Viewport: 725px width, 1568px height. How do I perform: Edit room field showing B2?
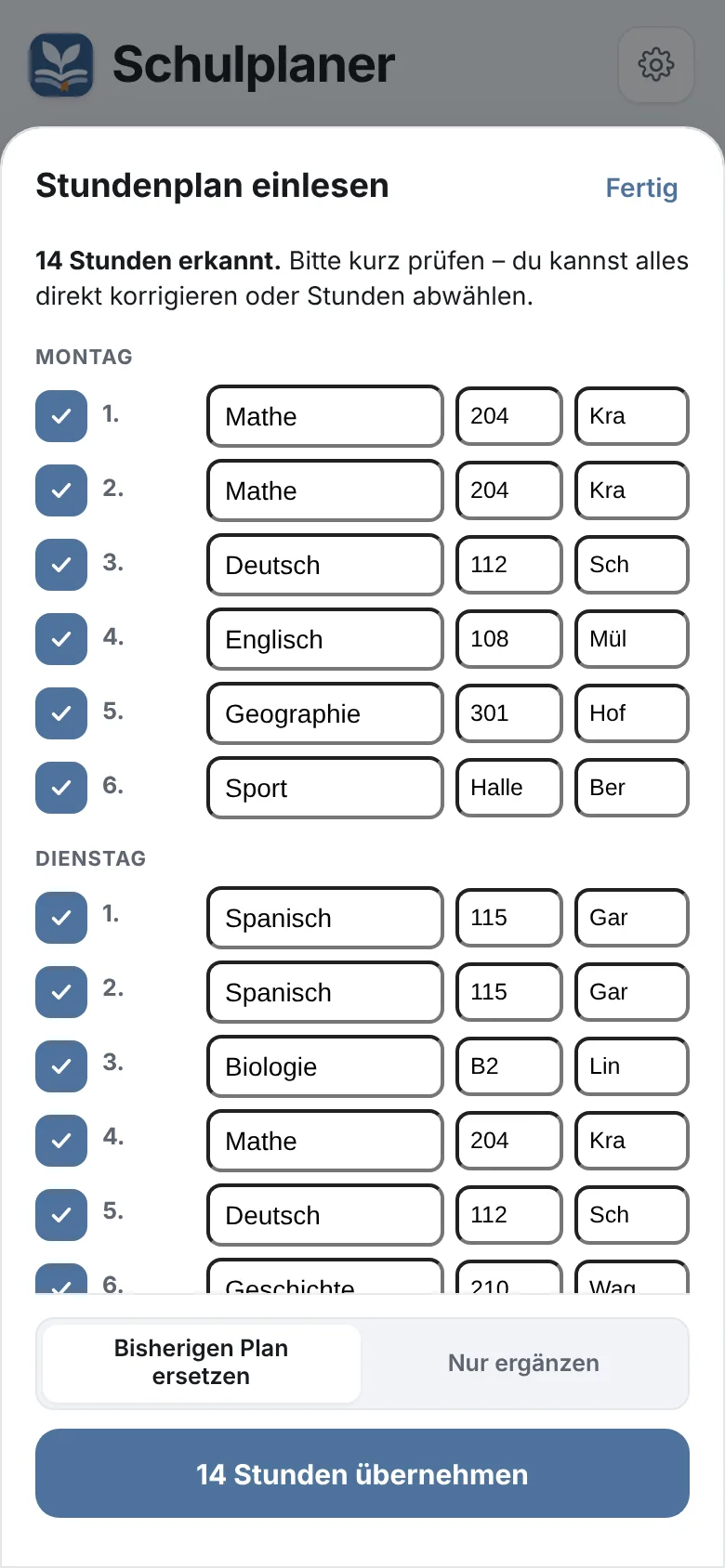(x=509, y=1066)
